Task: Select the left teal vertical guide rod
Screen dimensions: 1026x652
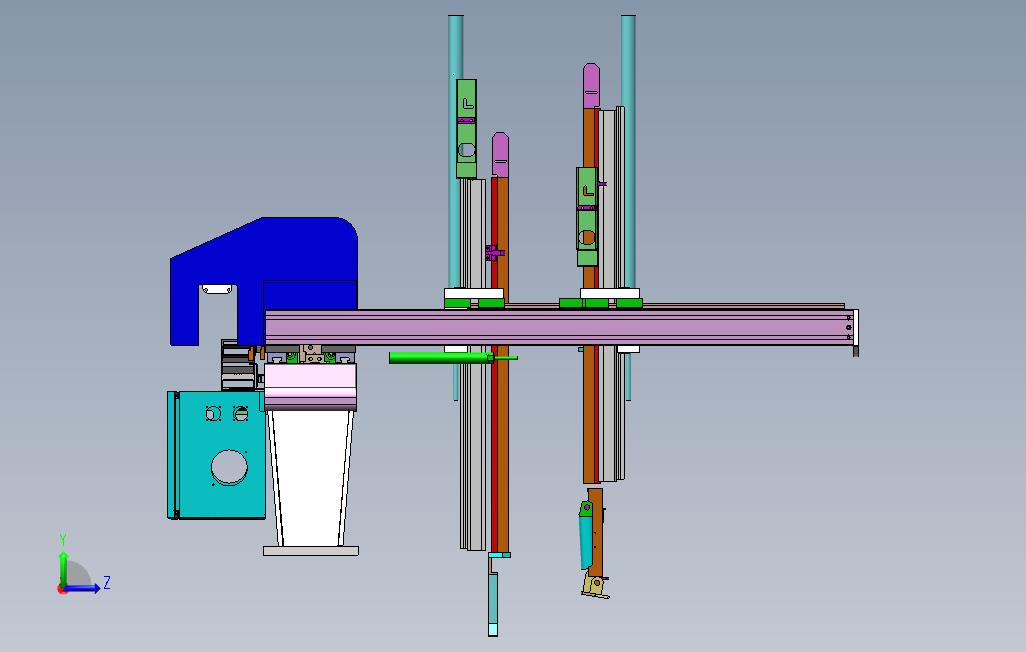Action: click(x=455, y=151)
